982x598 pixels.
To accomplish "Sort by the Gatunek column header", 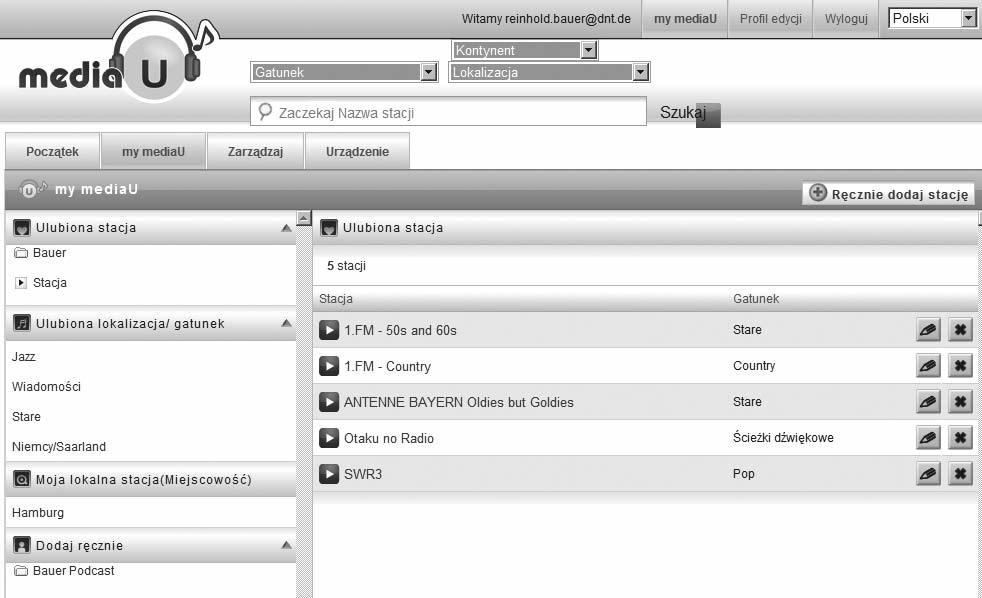I will [x=756, y=299].
